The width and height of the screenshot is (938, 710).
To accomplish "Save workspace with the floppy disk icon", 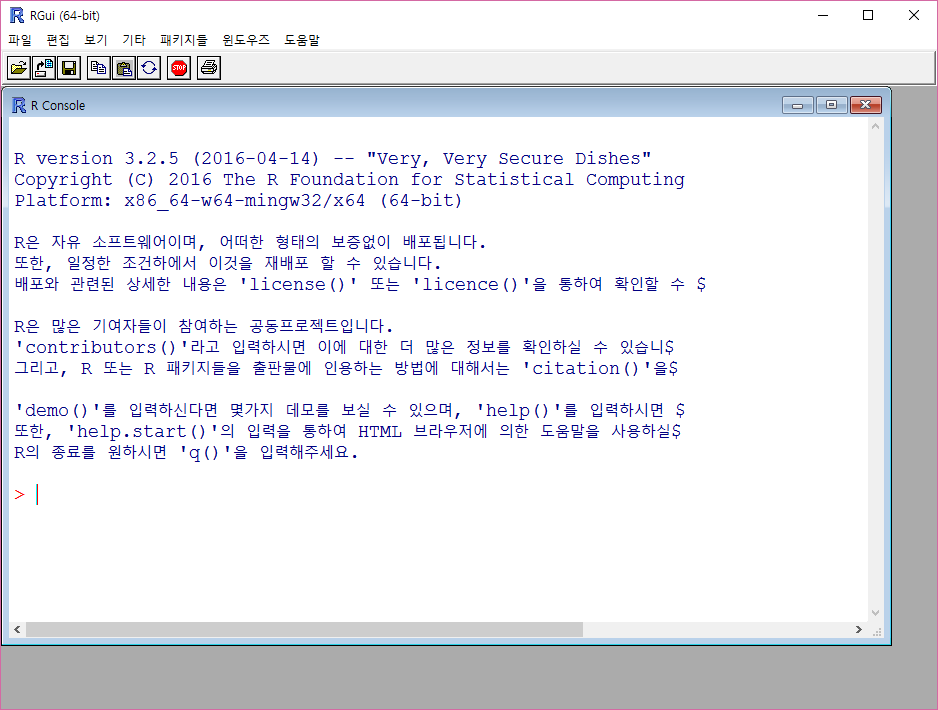I will 69,68.
